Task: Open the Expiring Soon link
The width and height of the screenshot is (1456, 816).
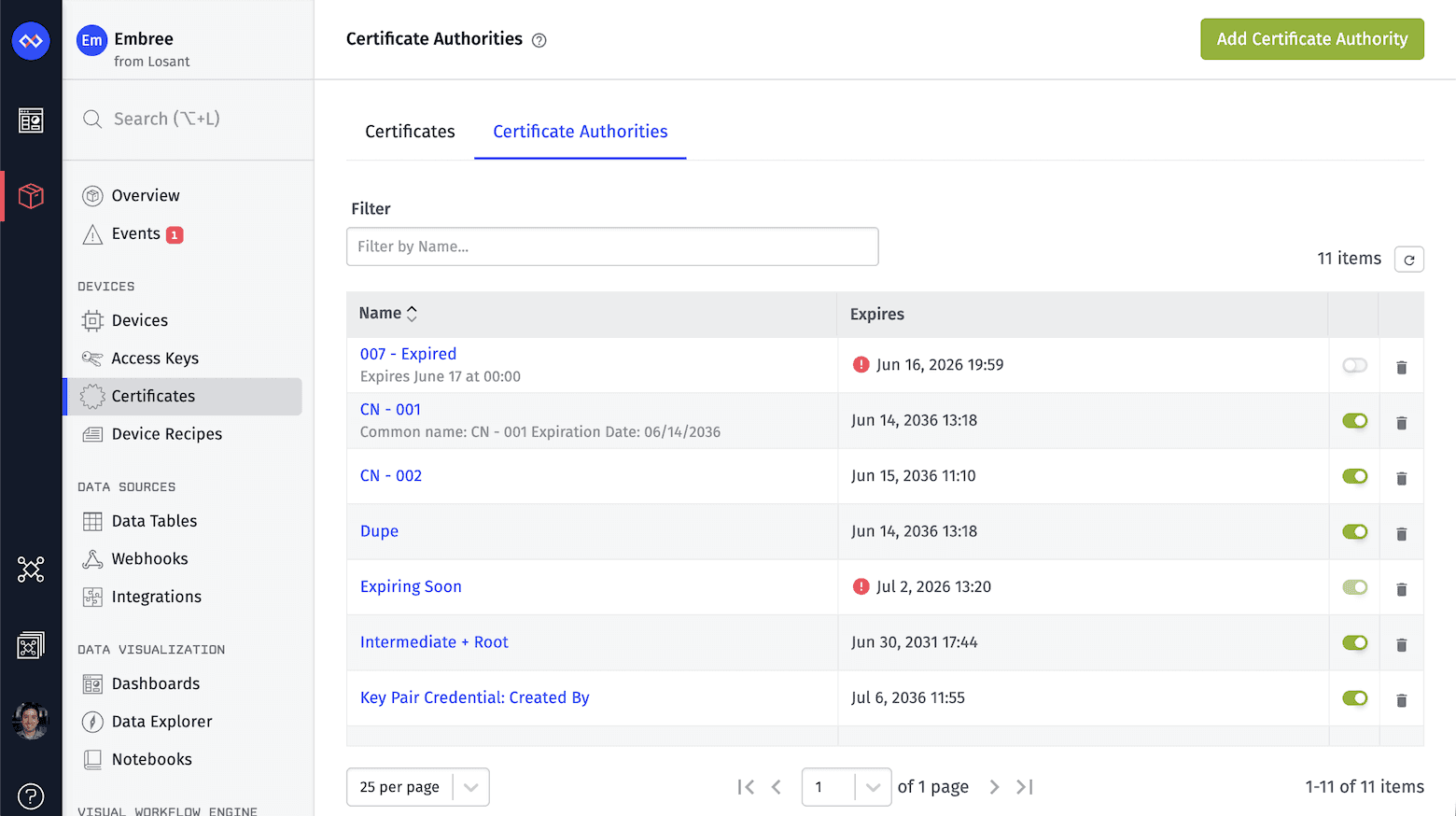Action: pyautogui.click(x=411, y=586)
